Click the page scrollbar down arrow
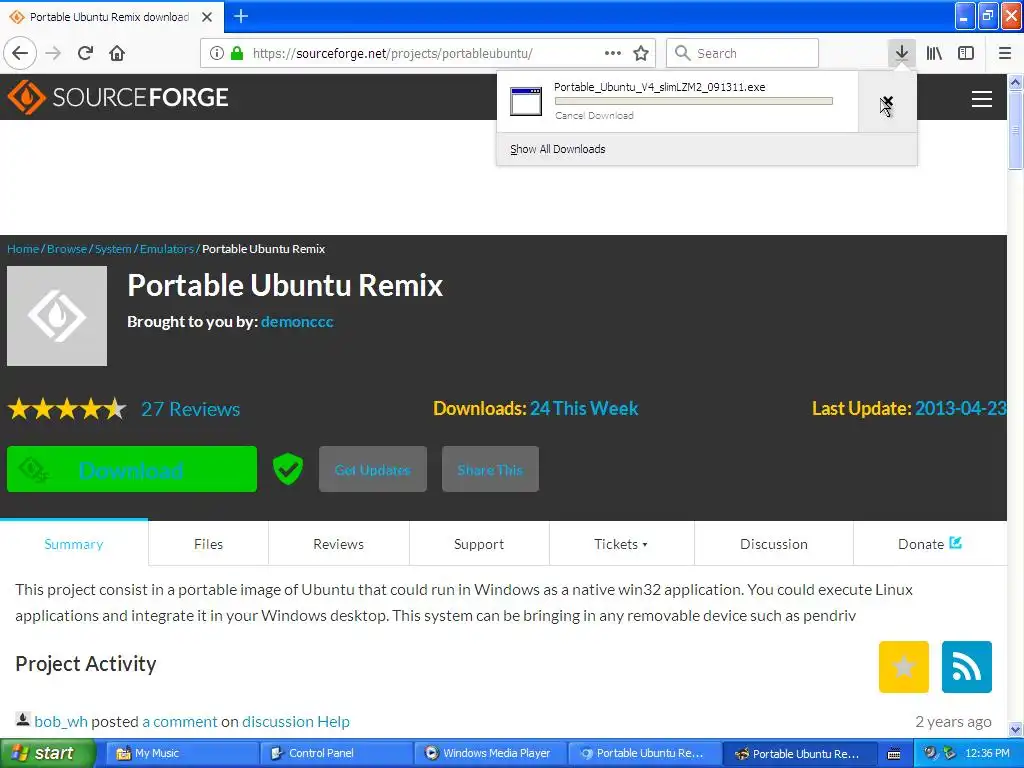This screenshot has height=768, width=1024. (x=1015, y=729)
